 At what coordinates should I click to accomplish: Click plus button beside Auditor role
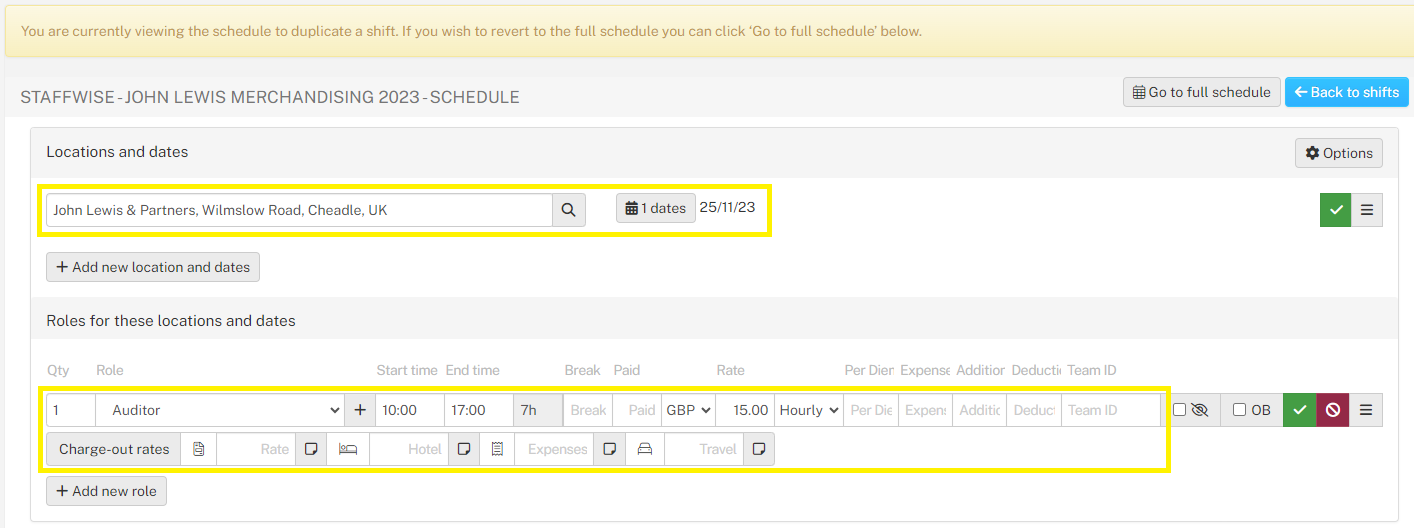tap(360, 410)
